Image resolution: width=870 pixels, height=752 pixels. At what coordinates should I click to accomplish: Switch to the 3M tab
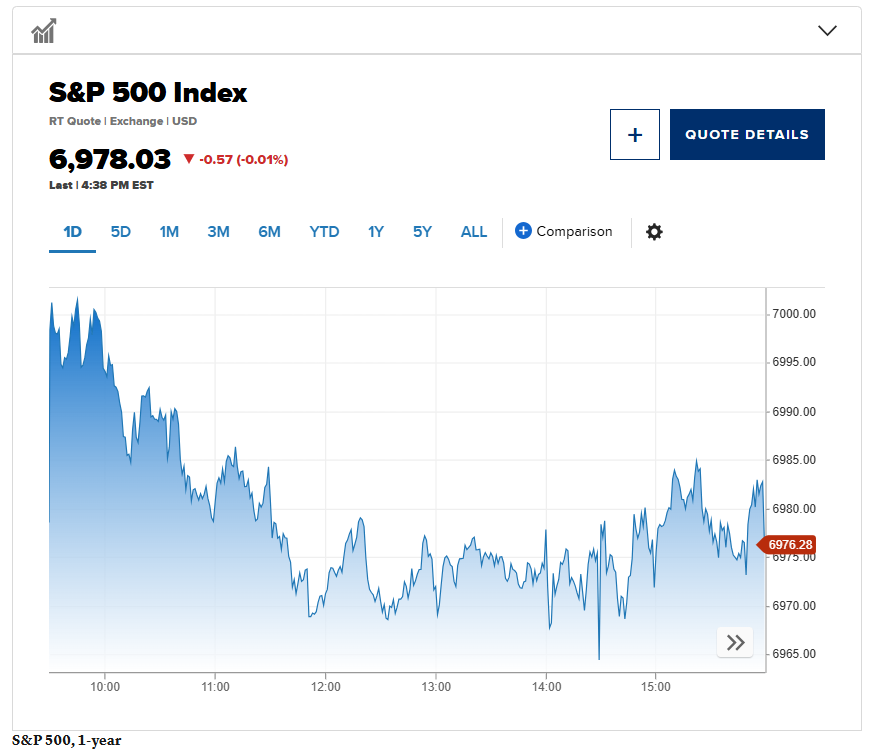[x=218, y=231]
